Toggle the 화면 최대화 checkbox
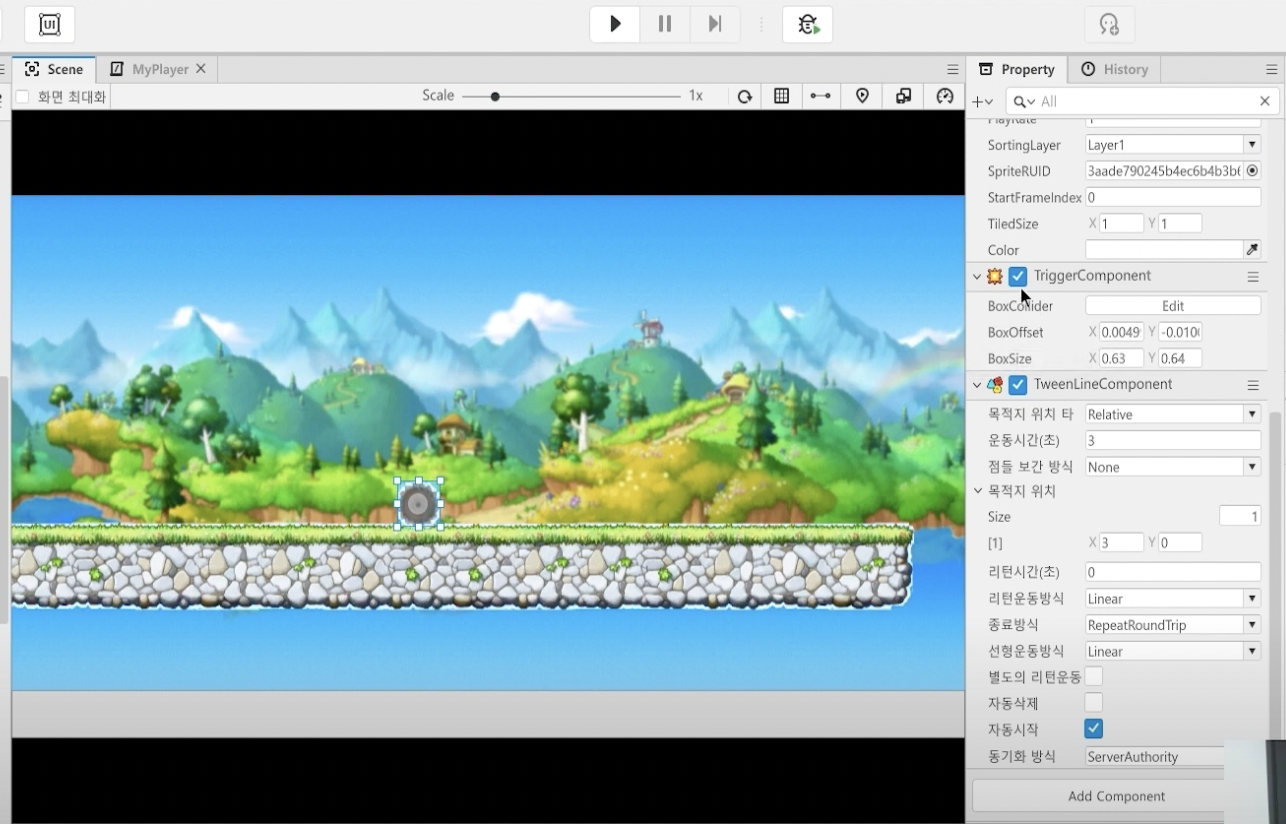The width and height of the screenshot is (1286, 824). 22,97
